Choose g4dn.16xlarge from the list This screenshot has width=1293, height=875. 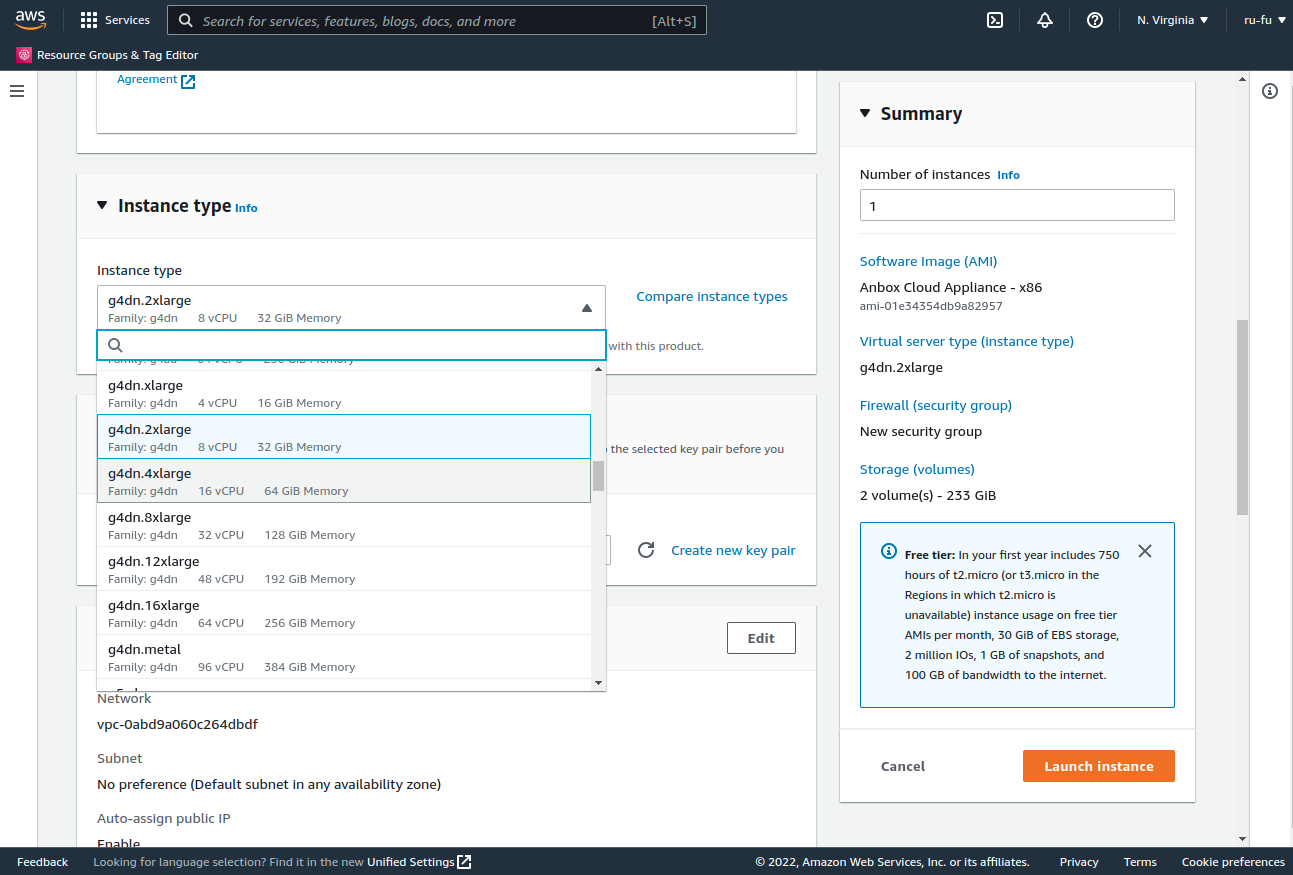(344, 613)
